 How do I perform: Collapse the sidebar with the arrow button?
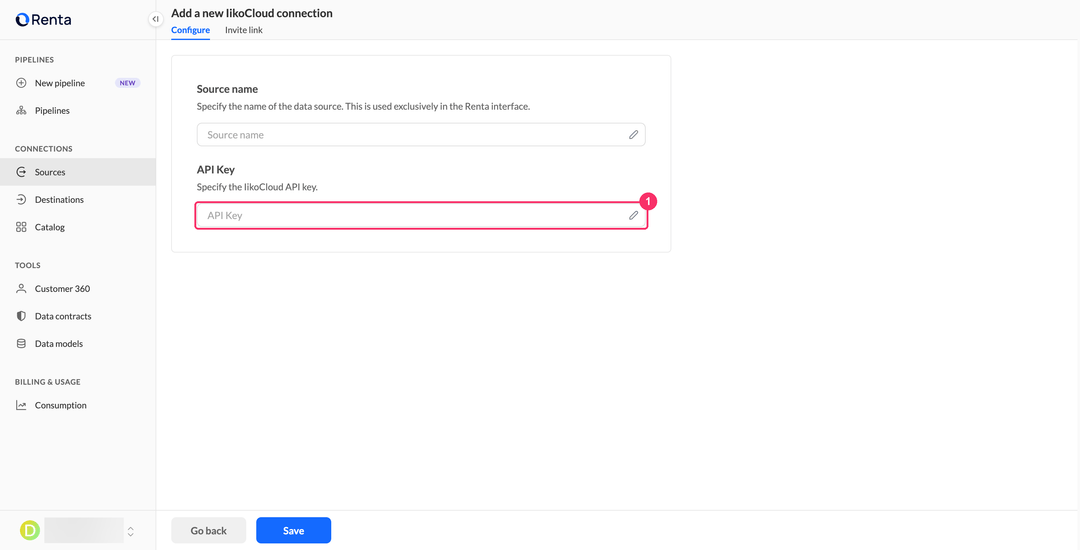[x=156, y=19]
